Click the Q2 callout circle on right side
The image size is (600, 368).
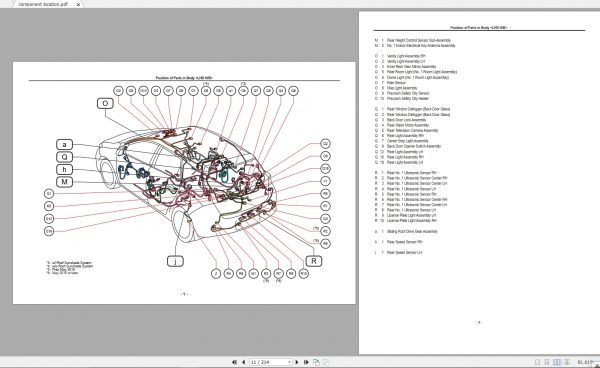click(x=325, y=144)
